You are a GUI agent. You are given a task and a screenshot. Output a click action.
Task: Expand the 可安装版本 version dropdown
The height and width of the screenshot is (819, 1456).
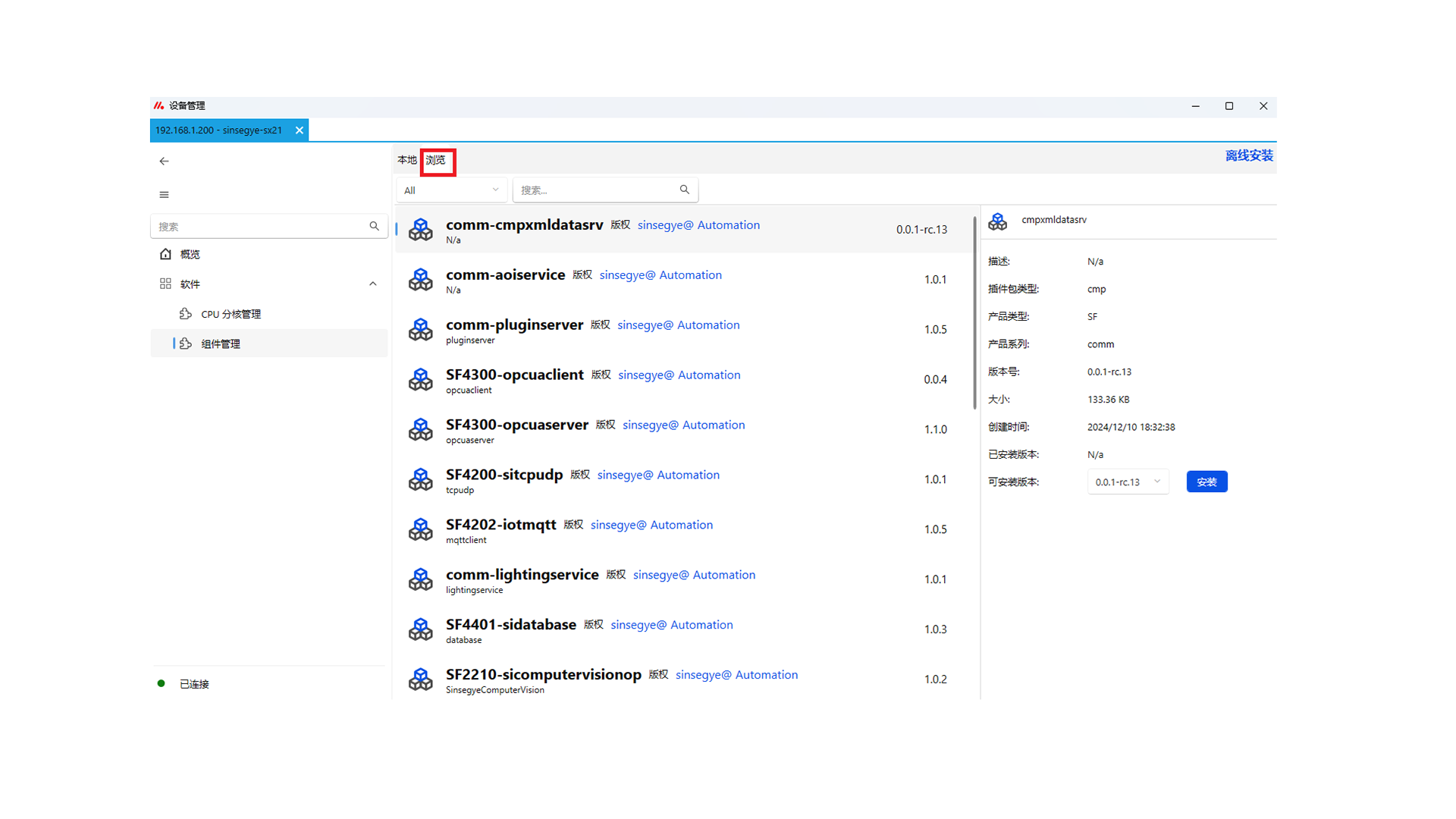[x=1128, y=482]
